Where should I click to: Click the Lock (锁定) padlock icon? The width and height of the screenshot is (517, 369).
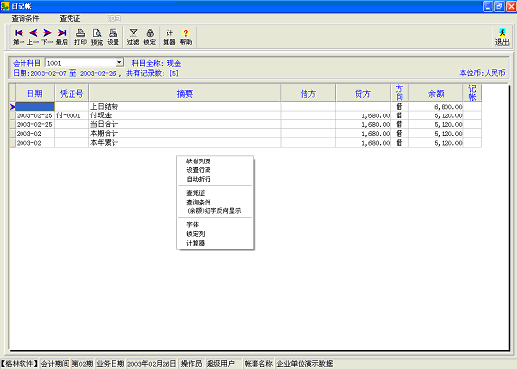click(150, 37)
